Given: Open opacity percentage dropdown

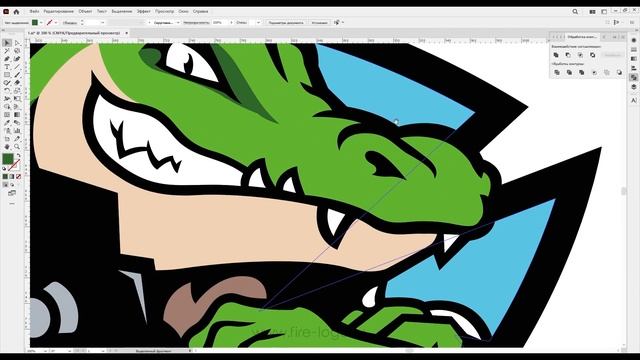Looking at the screenshot, I should pyautogui.click(x=231, y=23).
